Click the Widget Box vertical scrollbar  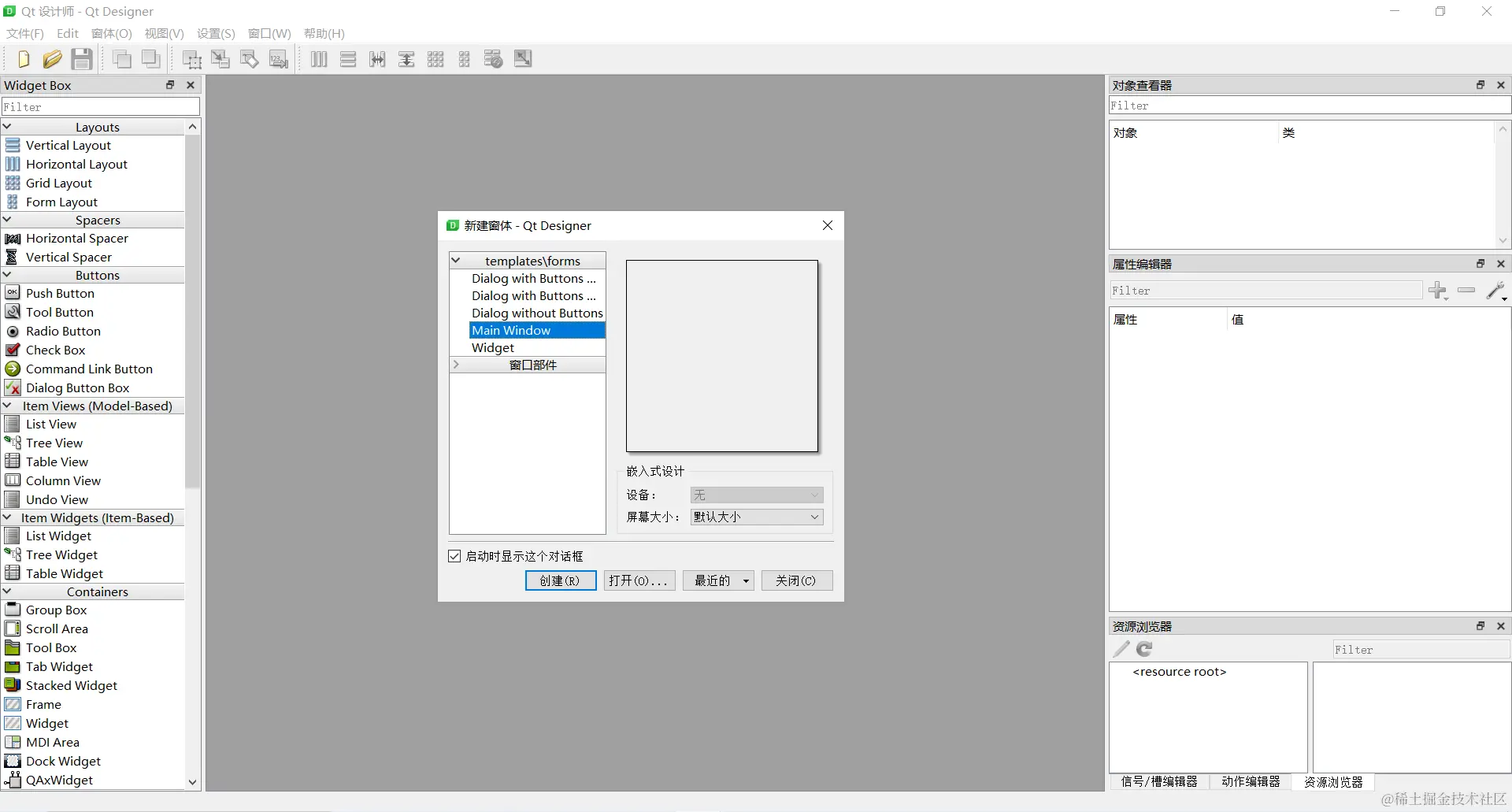point(193,311)
